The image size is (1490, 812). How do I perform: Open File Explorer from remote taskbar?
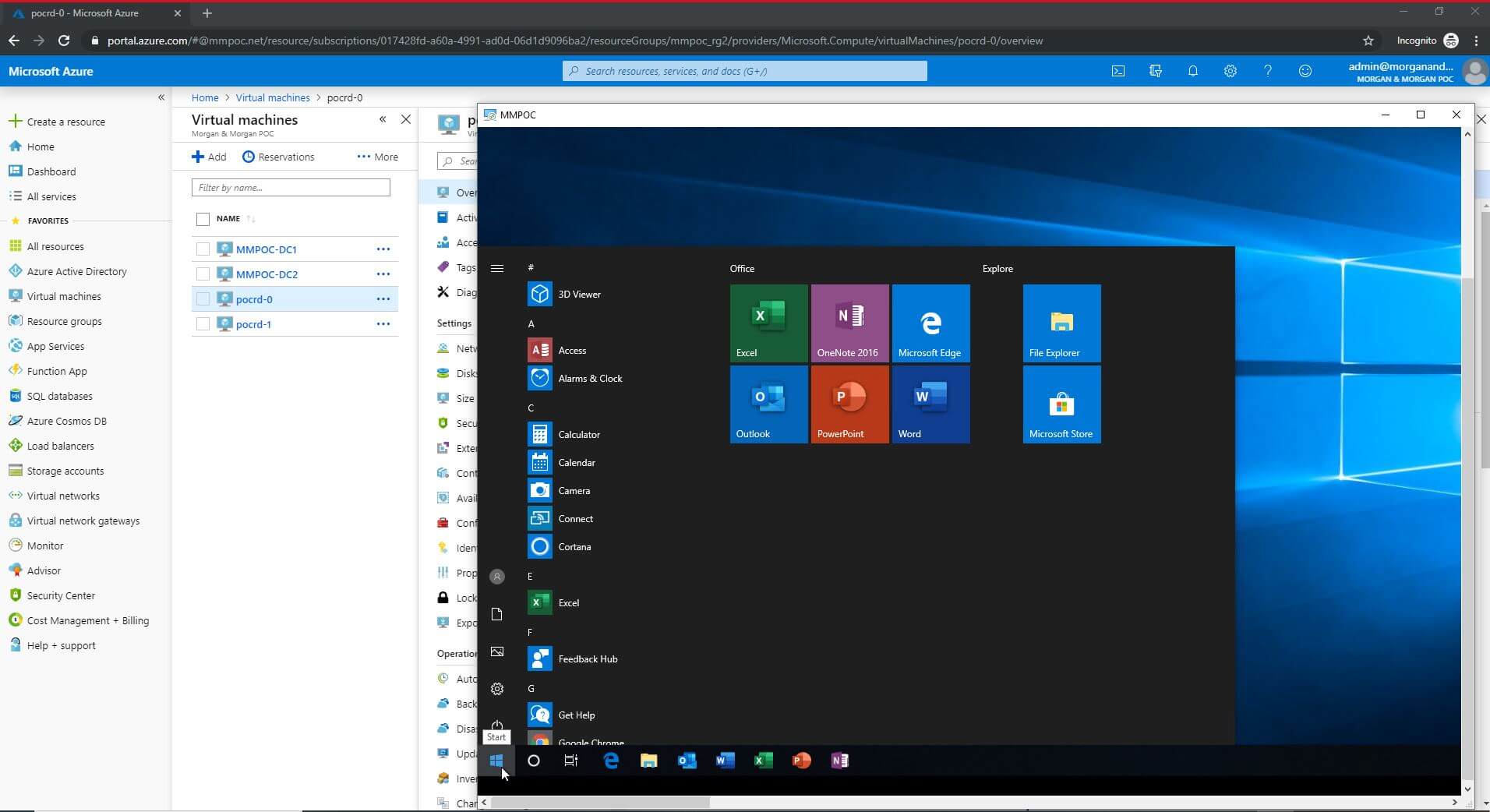[x=648, y=761]
